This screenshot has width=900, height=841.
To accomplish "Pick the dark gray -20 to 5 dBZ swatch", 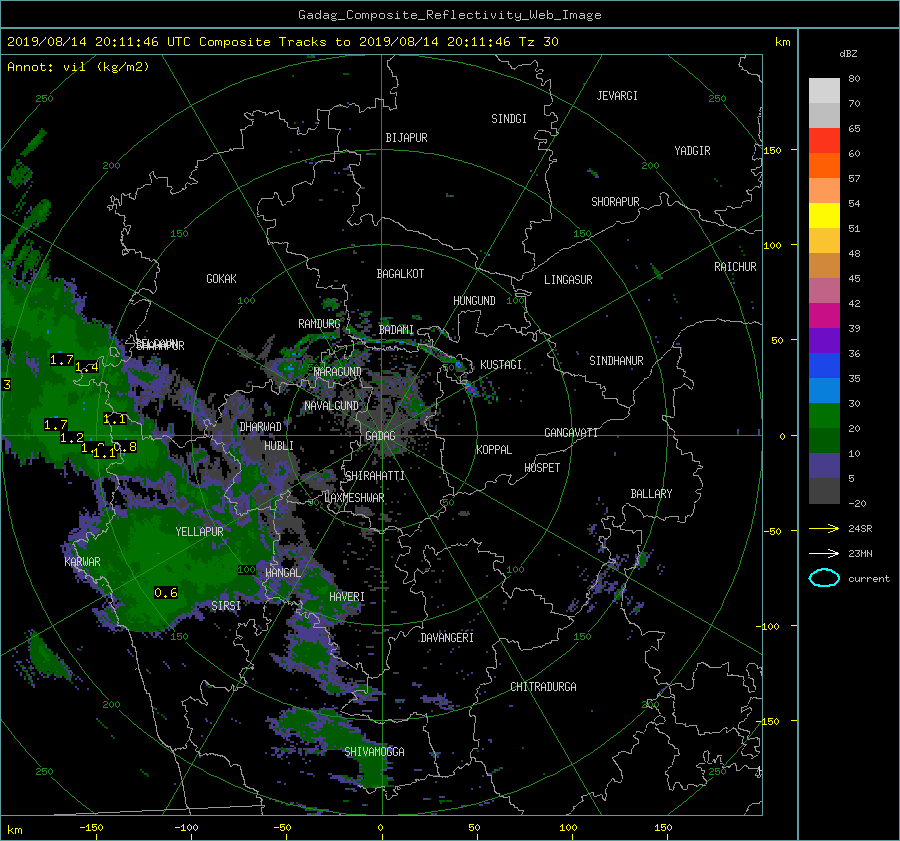I will coord(824,491).
